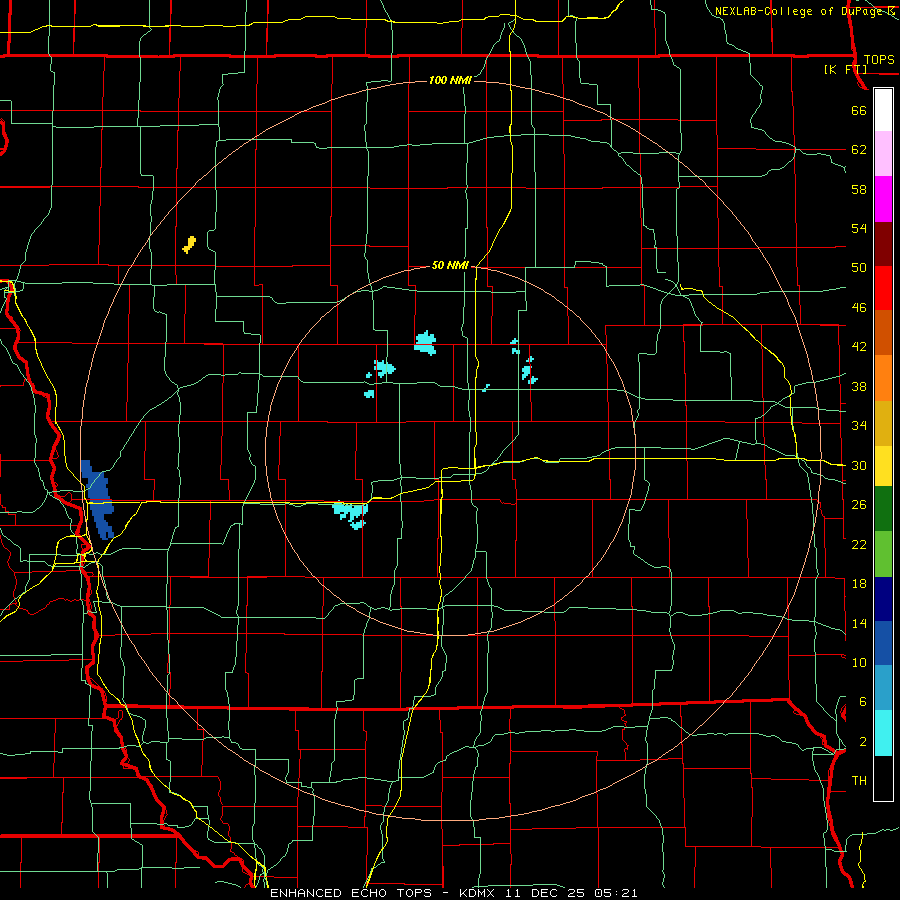Pick the bright red legend swatch

point(883,288)
